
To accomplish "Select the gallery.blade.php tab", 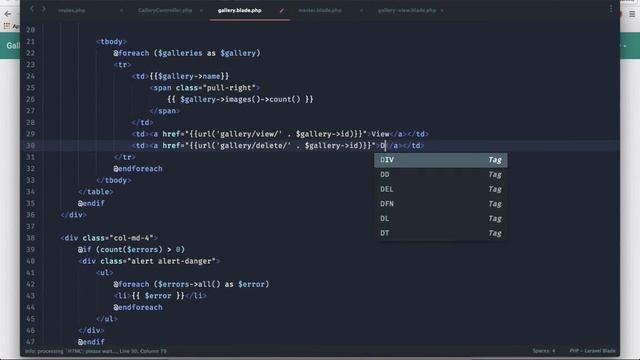I will [x=240, y=10].
